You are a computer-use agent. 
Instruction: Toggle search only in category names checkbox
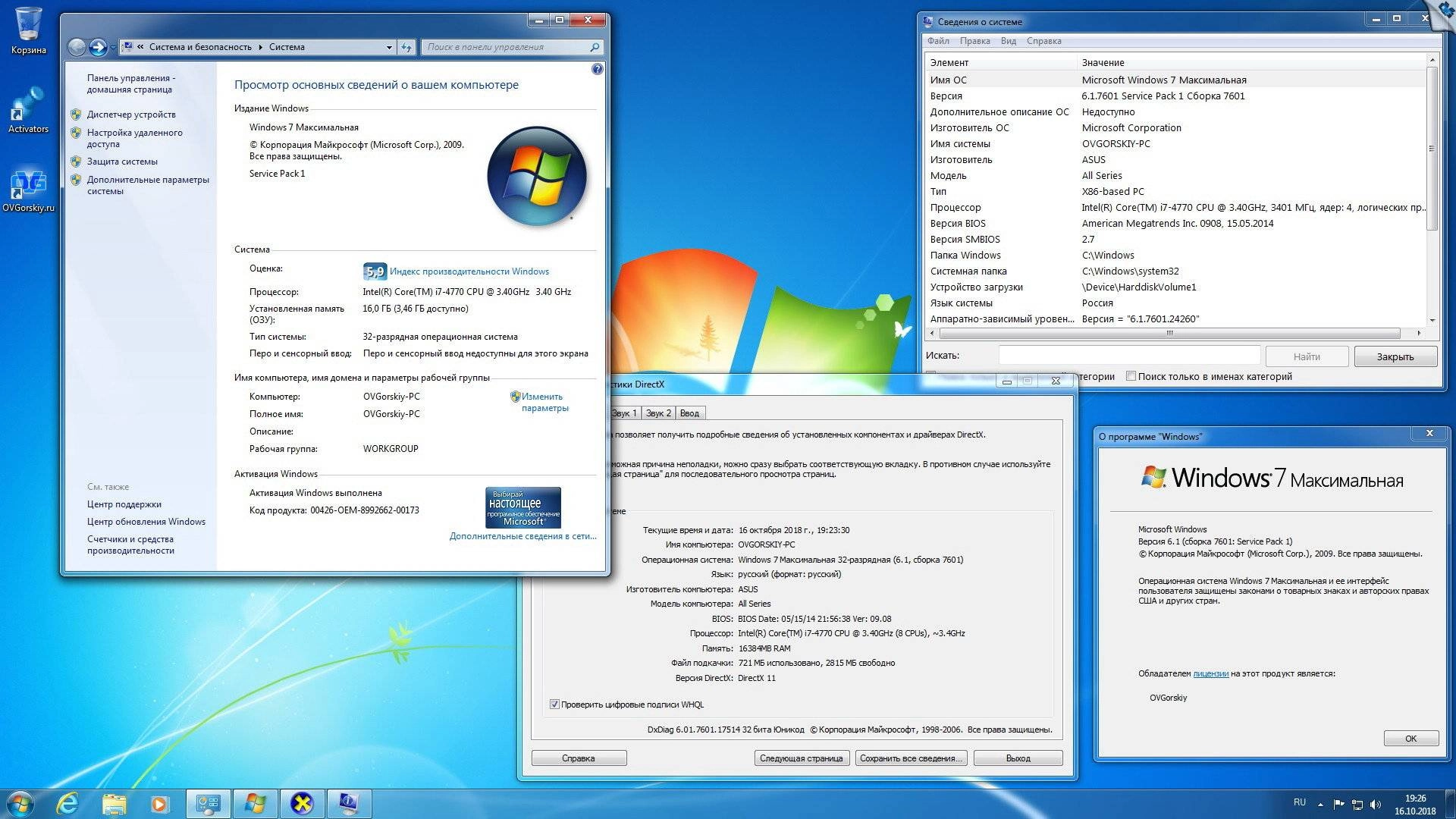[x=1131, y=376]
